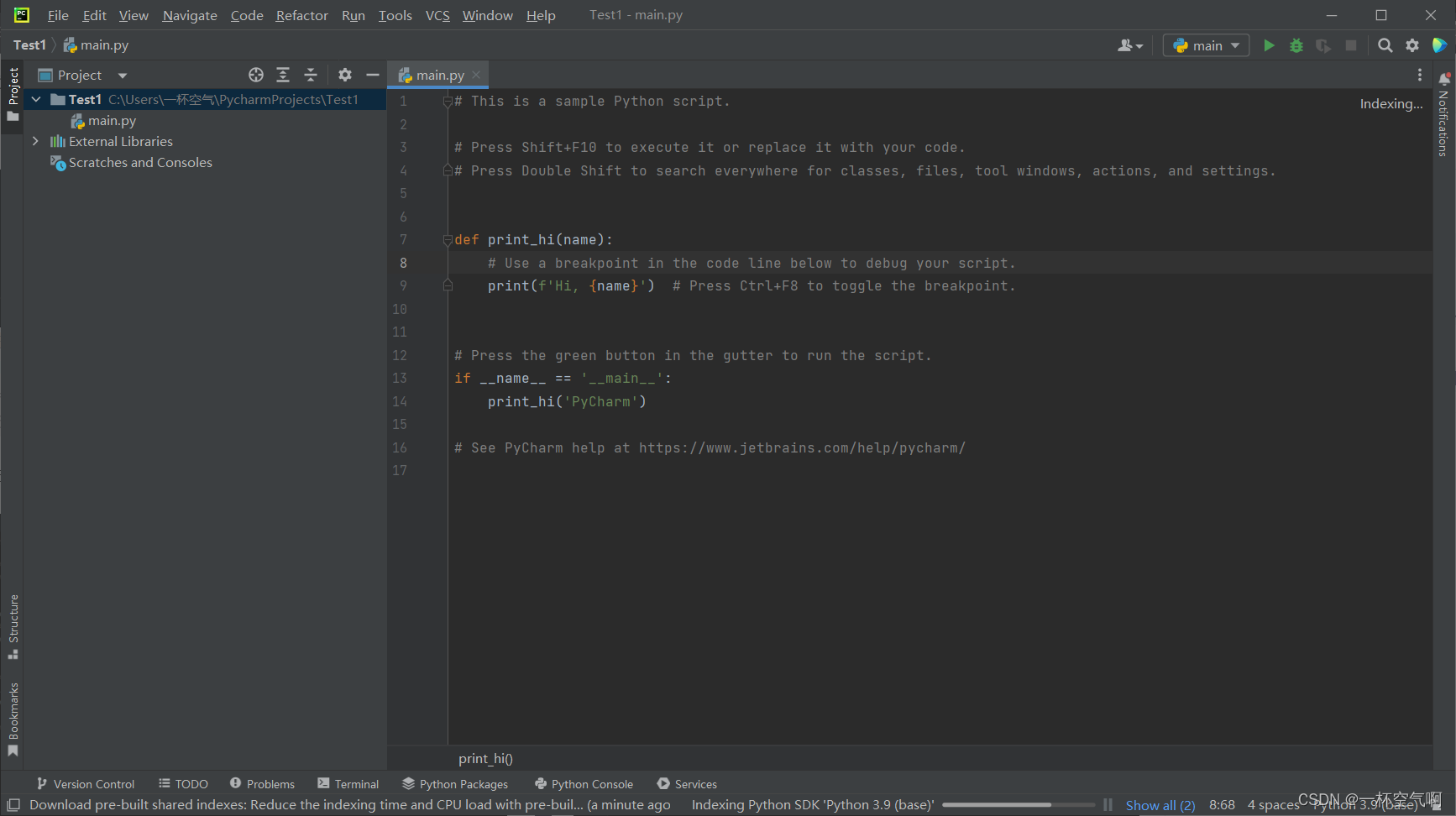Open the File menu

(58, 15)
